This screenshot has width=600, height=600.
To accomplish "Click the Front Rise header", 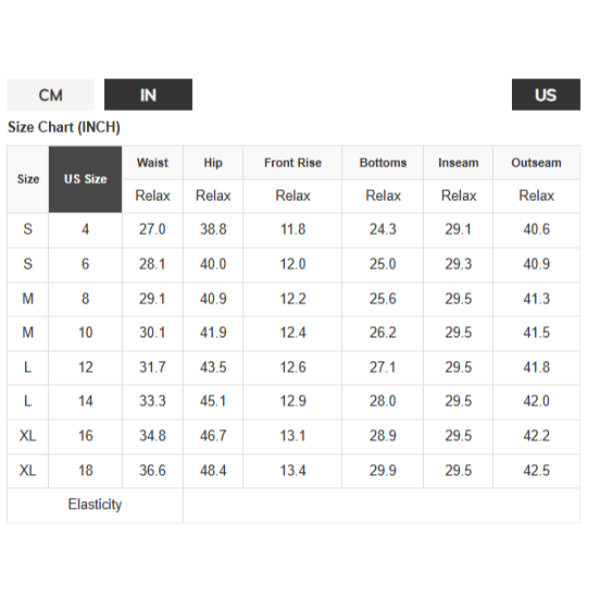I will point(293,163).
